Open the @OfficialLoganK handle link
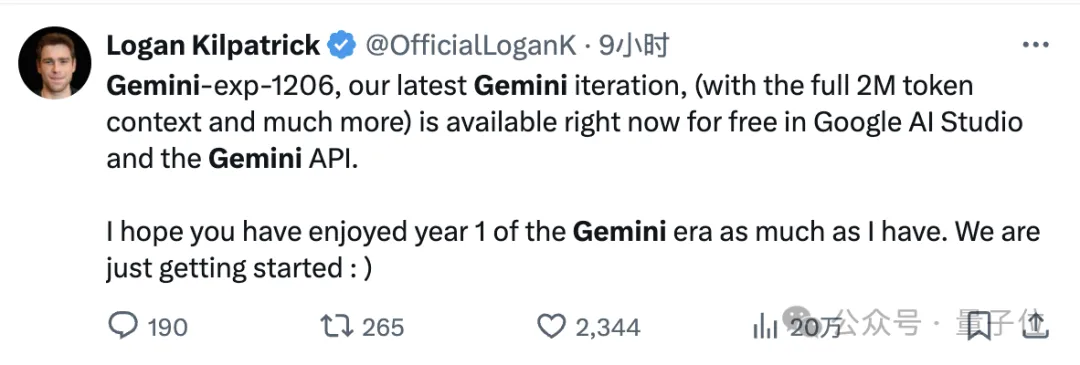This screenshot has height=365, width=1080. pos(470,46)
